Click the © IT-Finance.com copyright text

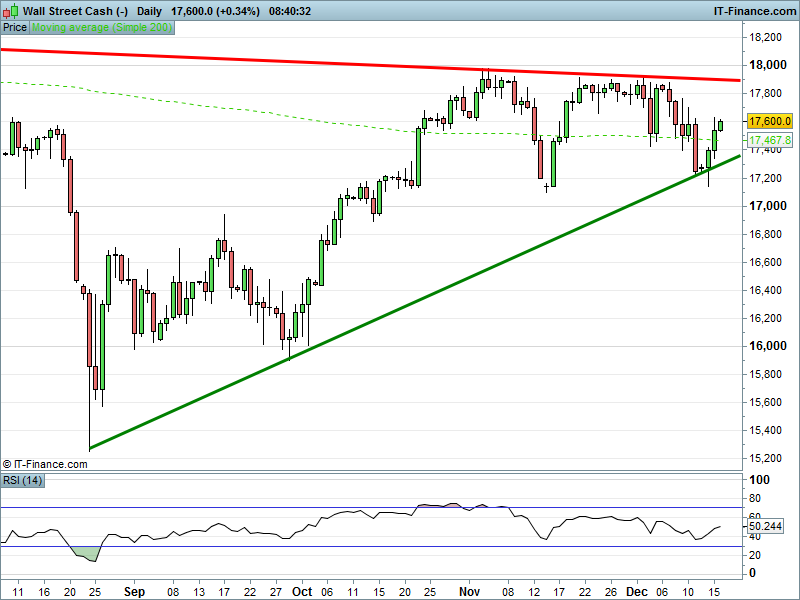pos(45,464)
